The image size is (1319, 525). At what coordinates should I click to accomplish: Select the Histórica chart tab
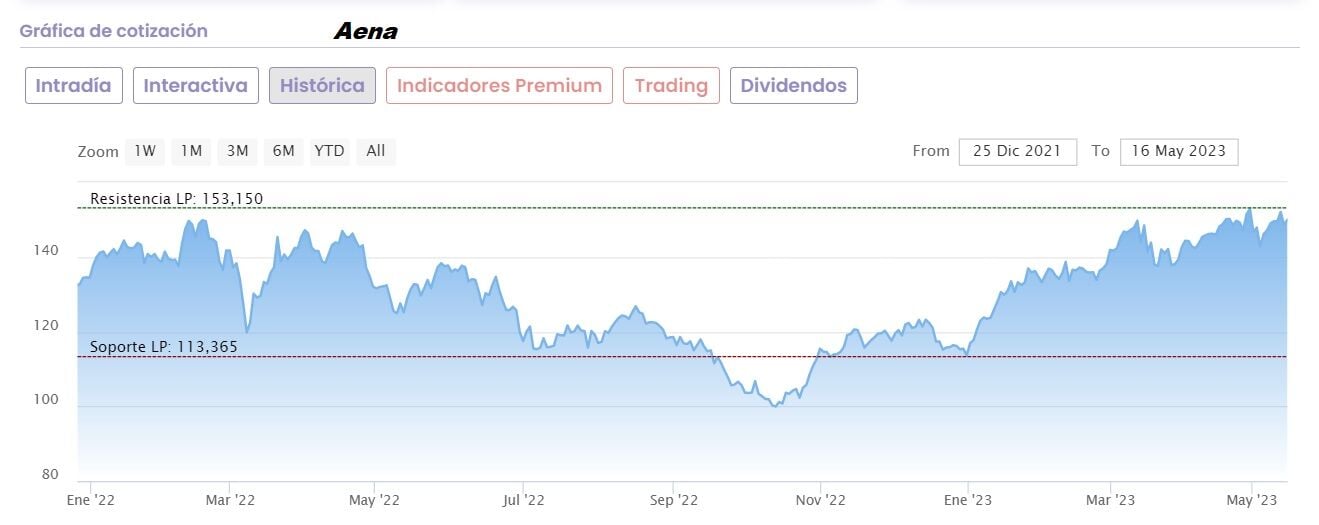point(322,86)
